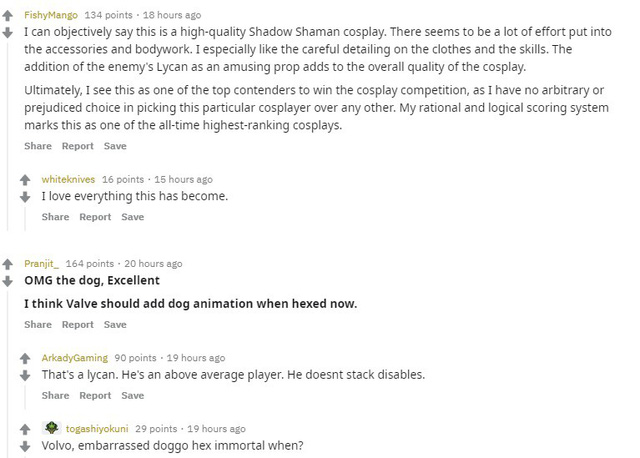Downvote Pranjit_'s comment about the dog
640x458 pixels.
tap(8, 281)
